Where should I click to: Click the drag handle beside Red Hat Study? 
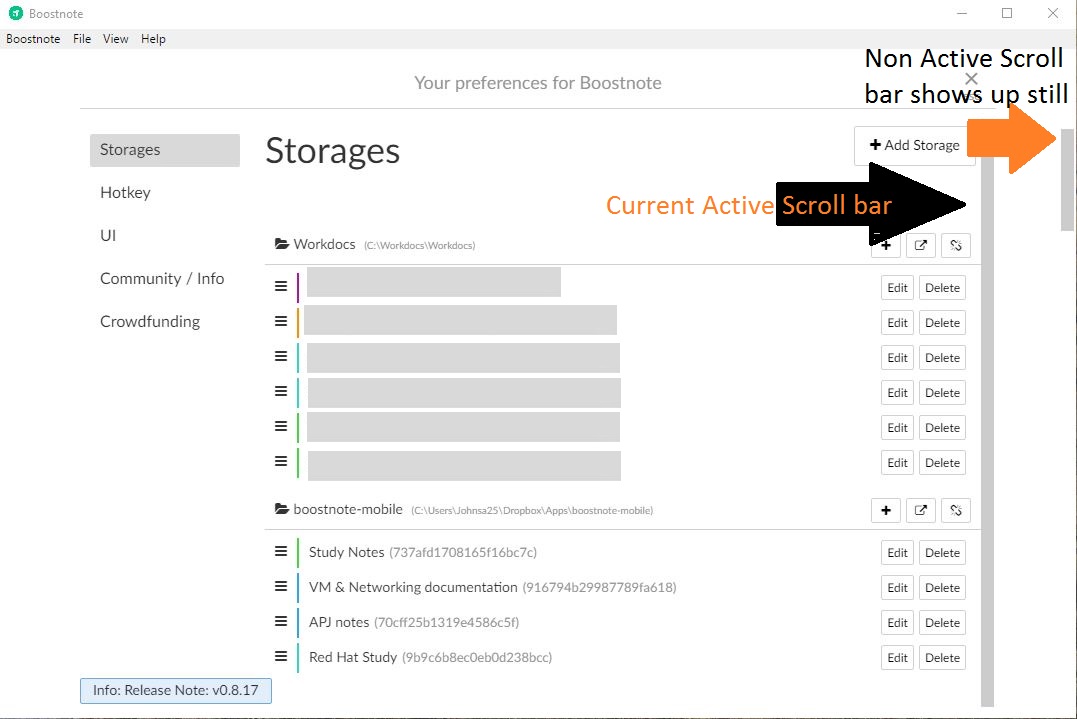pyautogui.click(x=281, y=657)
